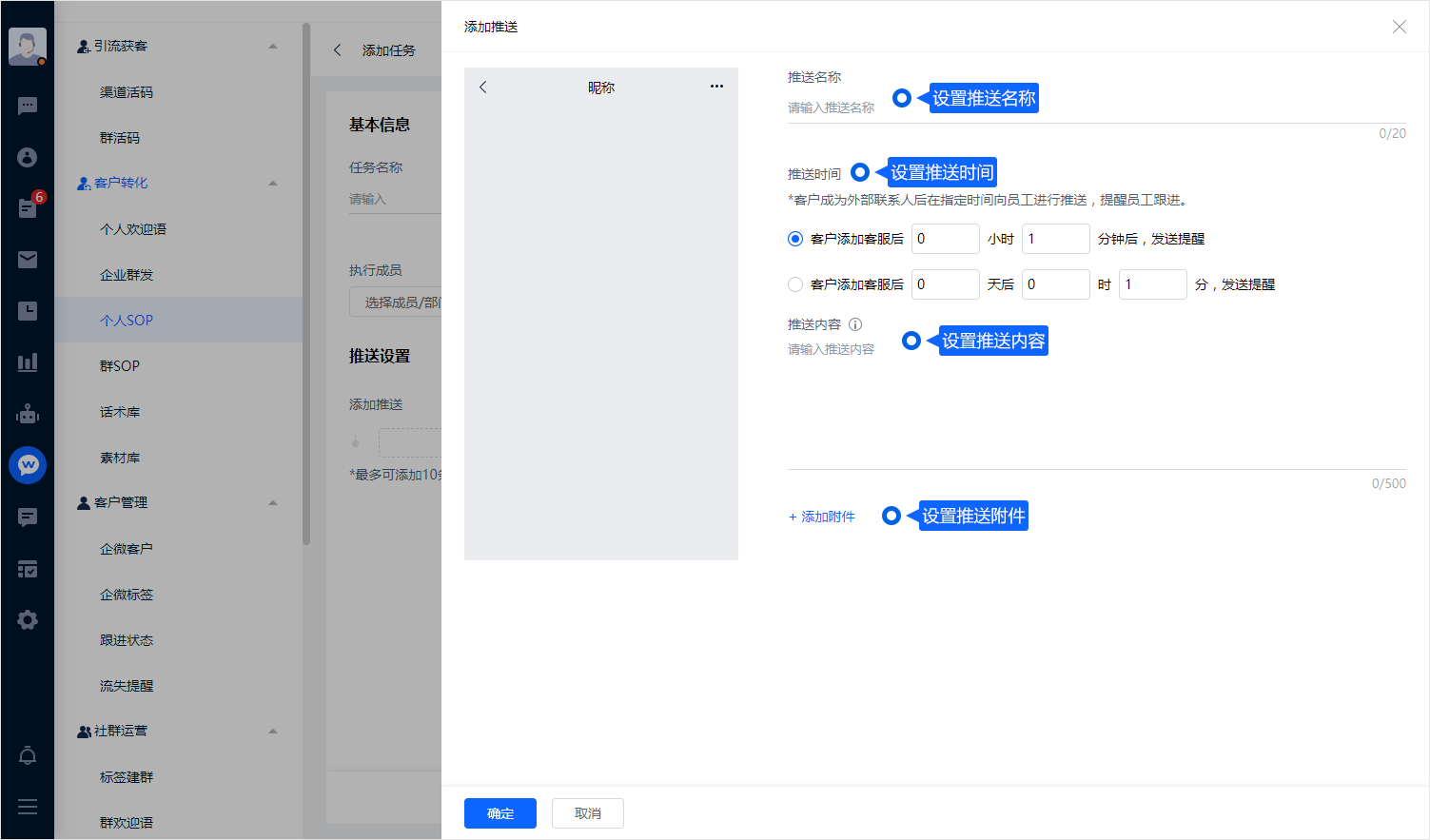The image size is (1430, 840).
Task: Collapse the 引流获客 menu section
Action: click(x=273, y=46)
